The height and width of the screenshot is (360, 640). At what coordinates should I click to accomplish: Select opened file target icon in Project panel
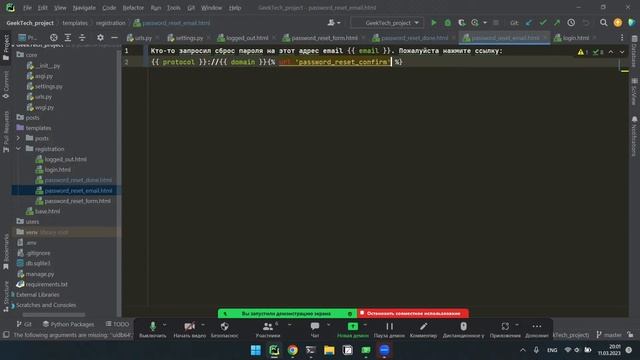53,38
